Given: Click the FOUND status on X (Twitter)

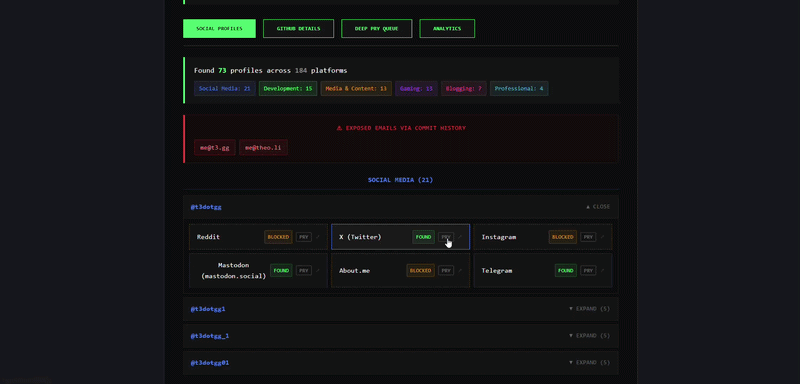Looking at the screenshot, I should coord(423,237).
